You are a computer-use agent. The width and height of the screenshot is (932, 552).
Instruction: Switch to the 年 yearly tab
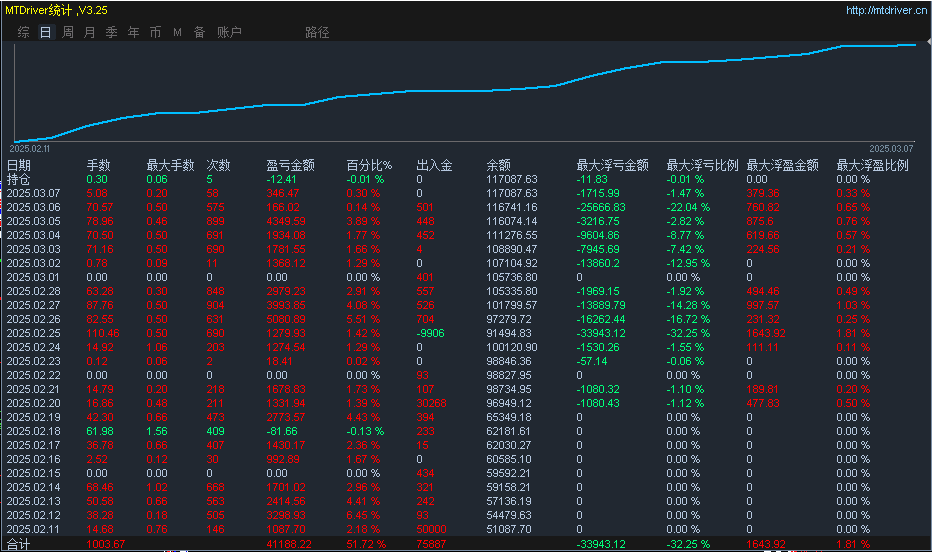click(x=134, y=32)
